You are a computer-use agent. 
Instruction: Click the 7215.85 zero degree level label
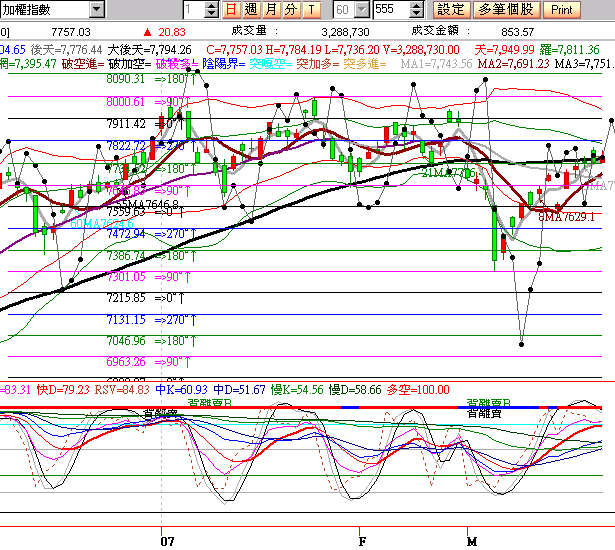[x=125, y=297]
